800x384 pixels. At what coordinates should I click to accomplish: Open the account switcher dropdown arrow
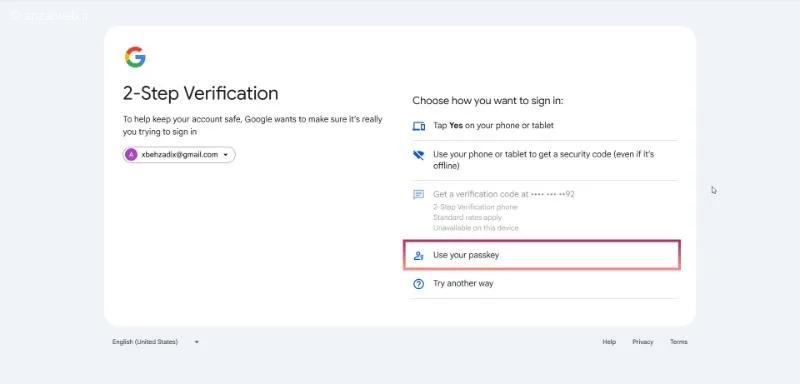[x=226, y=155]
